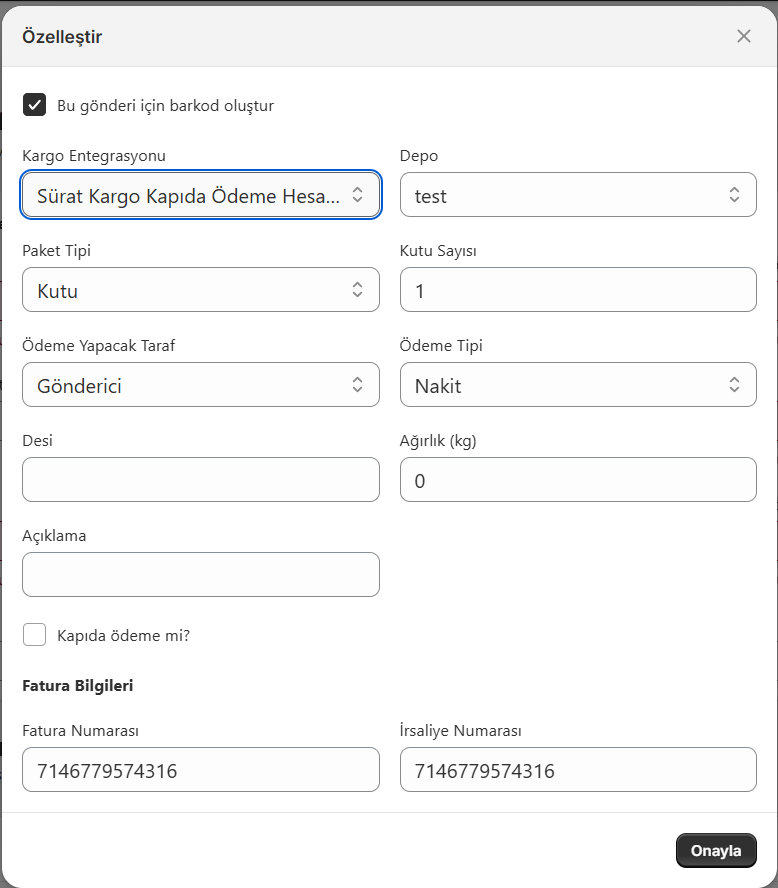Viewport: 778px width, 888px height.
Task: Expand the Depo dropdown showing 'test'
Action: tap(578, 195)
